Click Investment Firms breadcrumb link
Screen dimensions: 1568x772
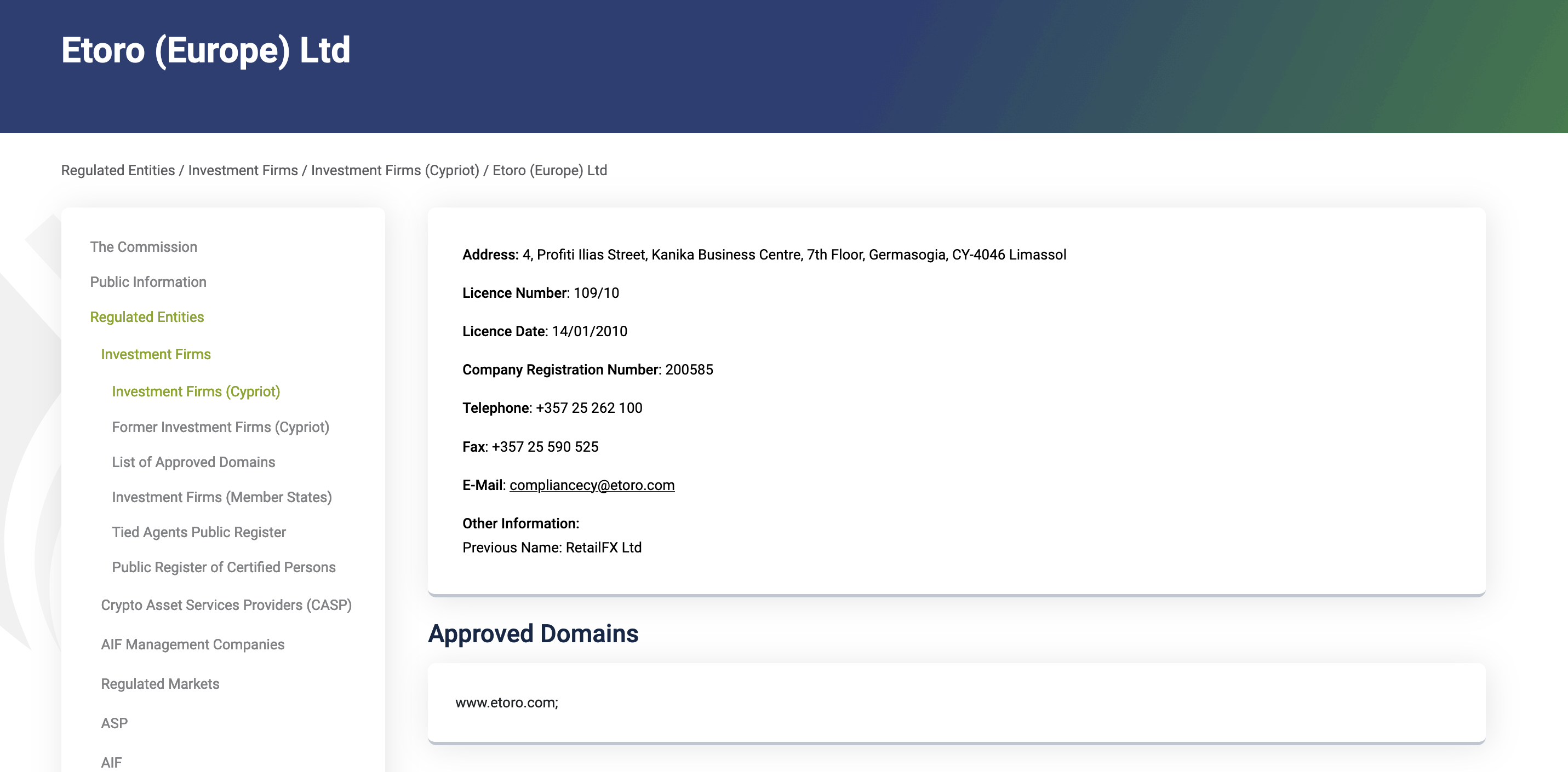click(242, 170)
